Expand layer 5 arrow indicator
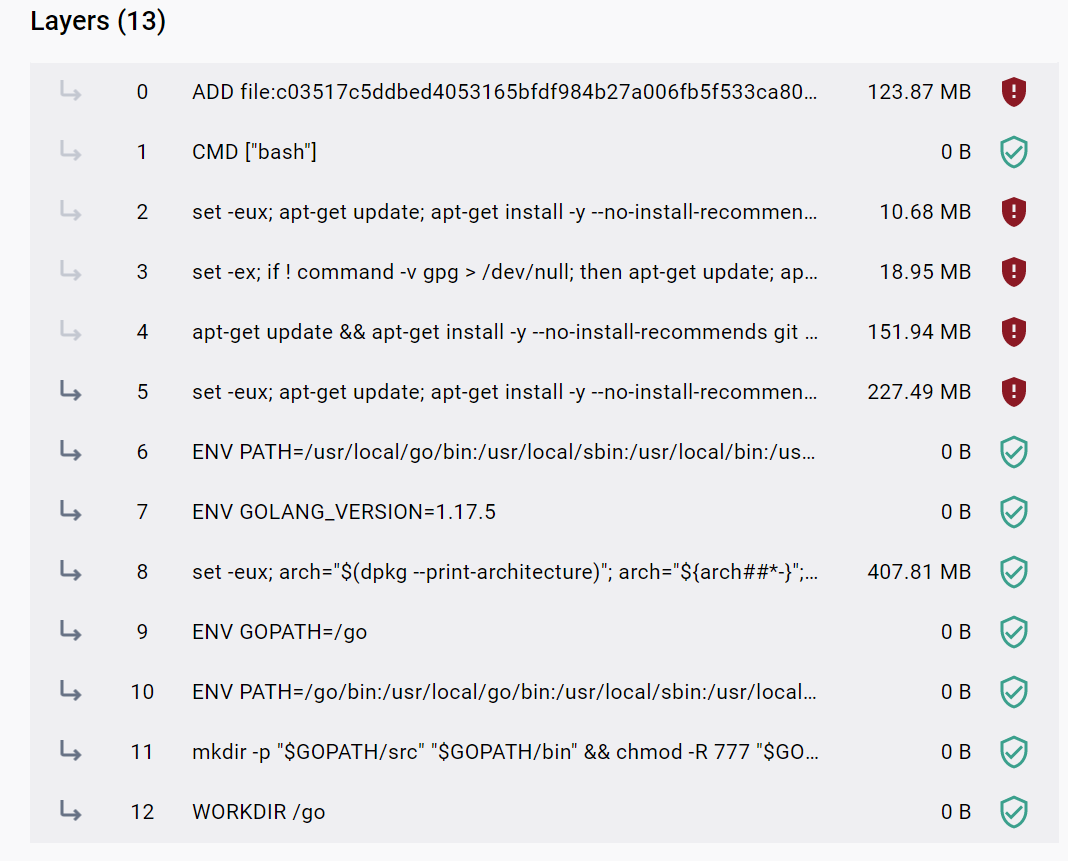The width and height of the screenshot is (1068, 861). [x=70, y=390]
